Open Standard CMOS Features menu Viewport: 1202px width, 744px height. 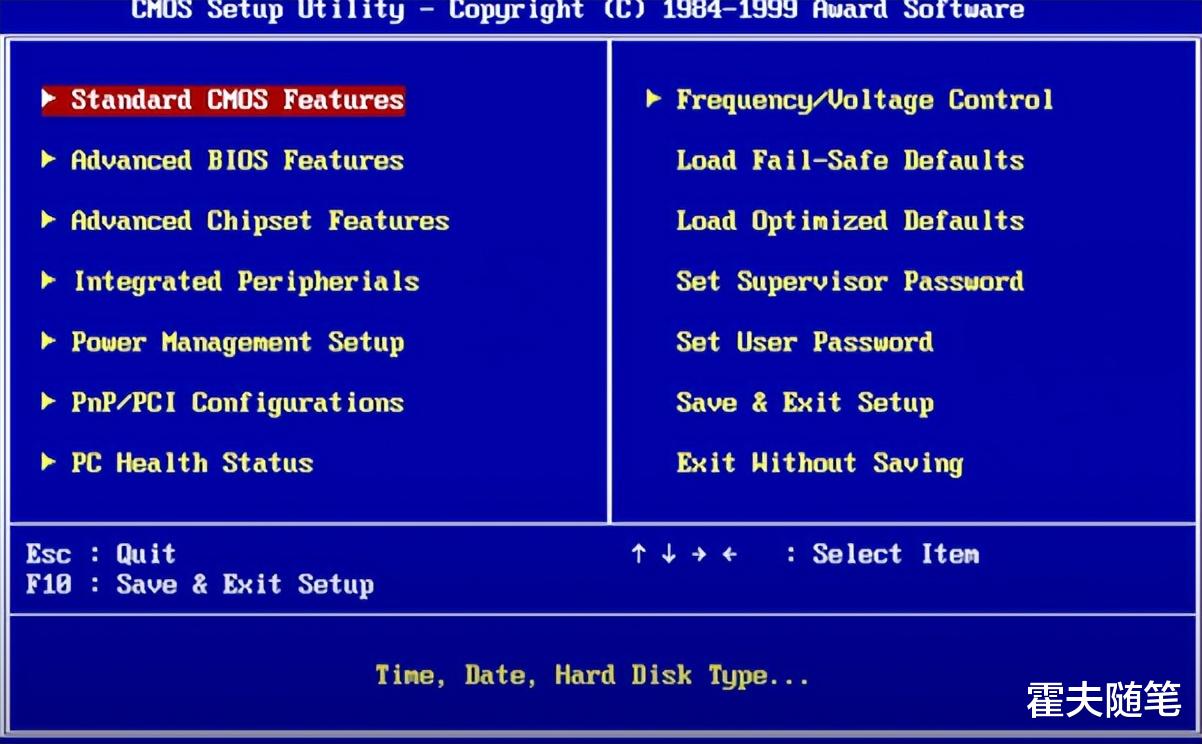238,100
